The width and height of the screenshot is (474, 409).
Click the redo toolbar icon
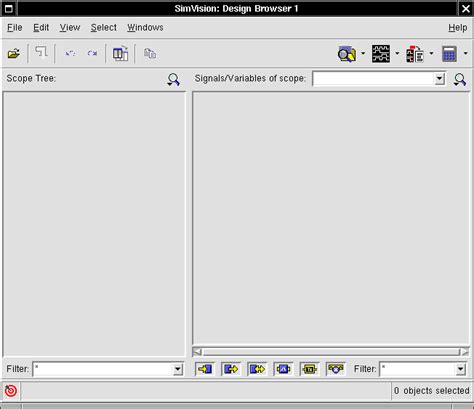point(92,53)
